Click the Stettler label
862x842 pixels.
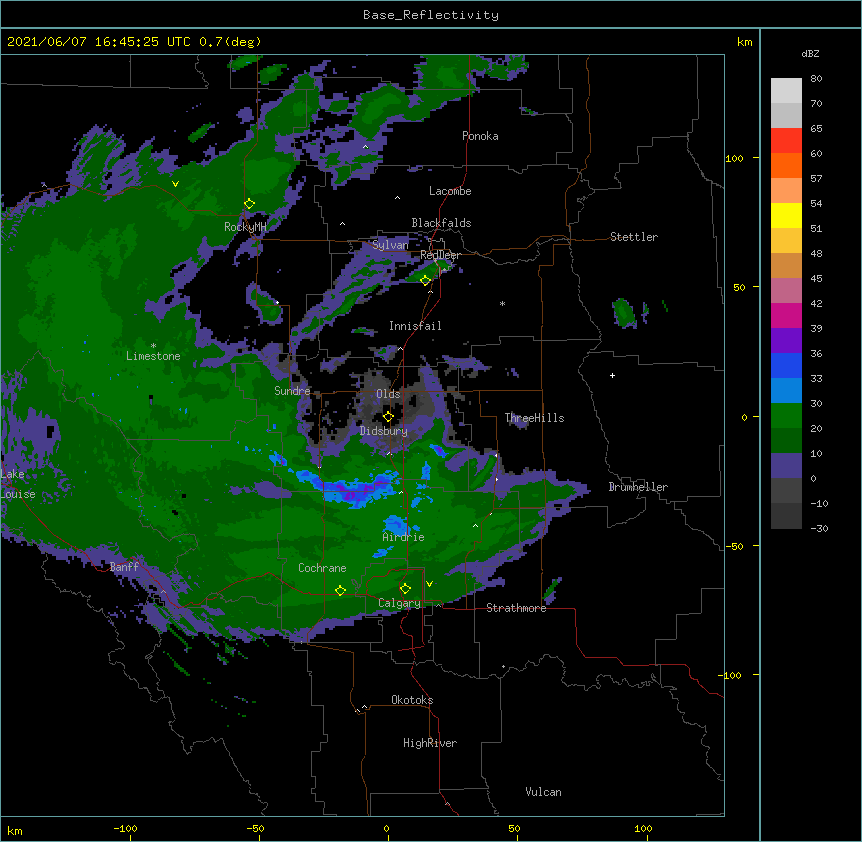[x=634, y=237]
